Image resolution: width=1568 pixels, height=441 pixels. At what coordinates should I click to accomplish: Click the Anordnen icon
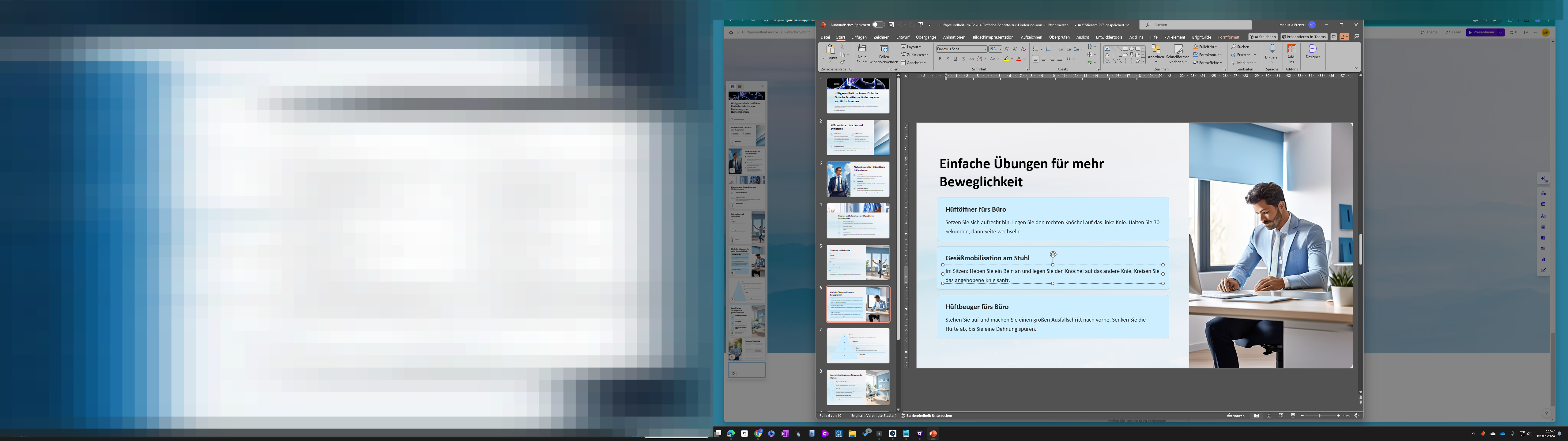[x=1156, y=49]
